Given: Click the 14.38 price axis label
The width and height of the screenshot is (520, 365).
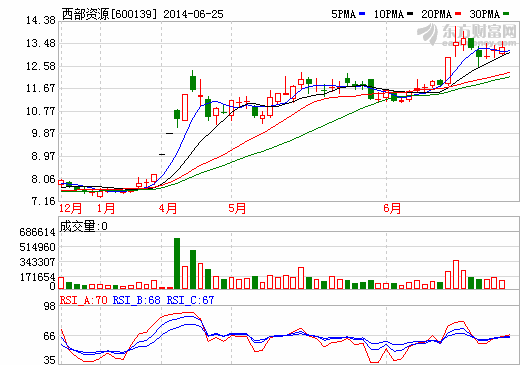Looking at the screenshot, I should tap(41, 20).
